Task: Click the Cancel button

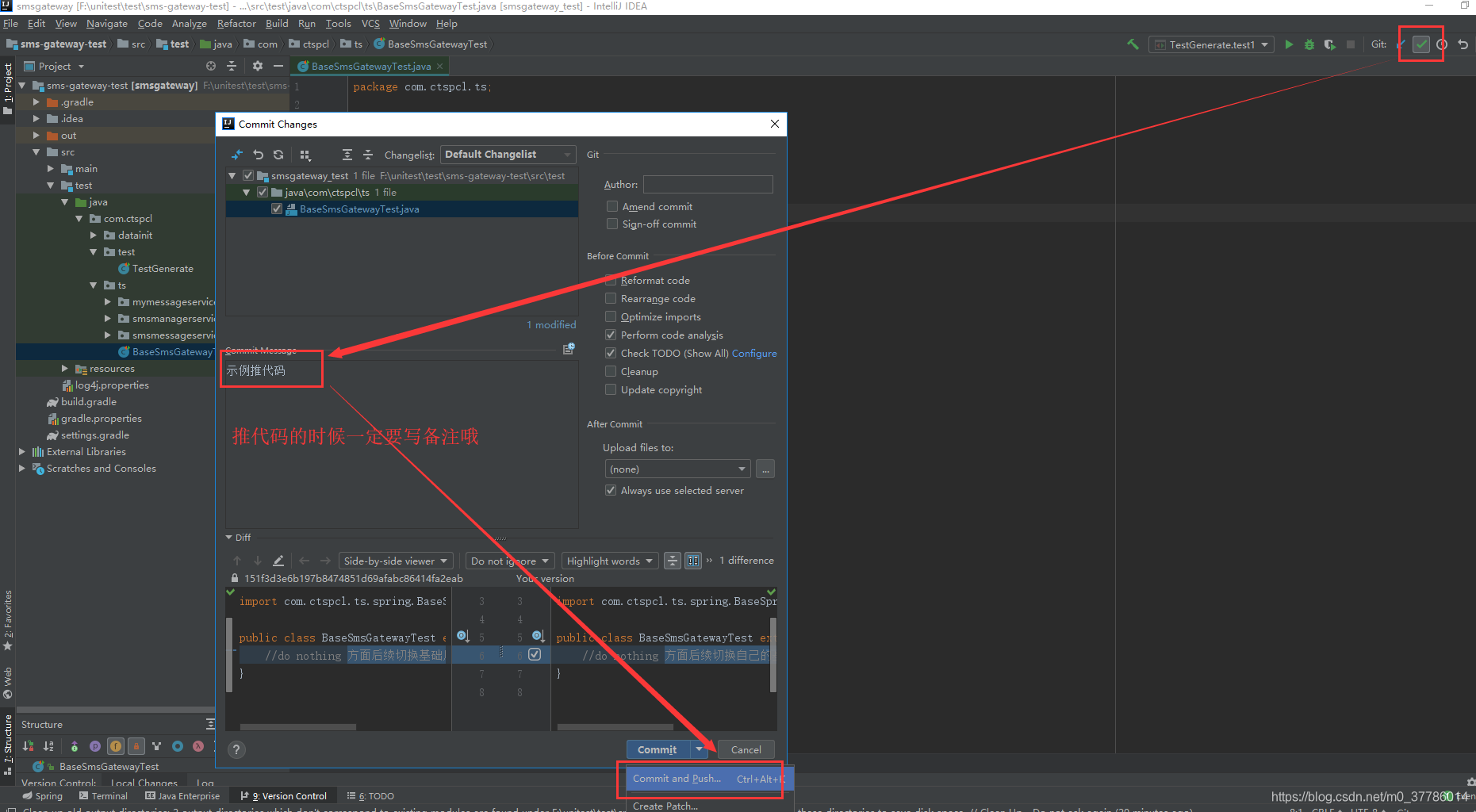Action: [746, 749]
